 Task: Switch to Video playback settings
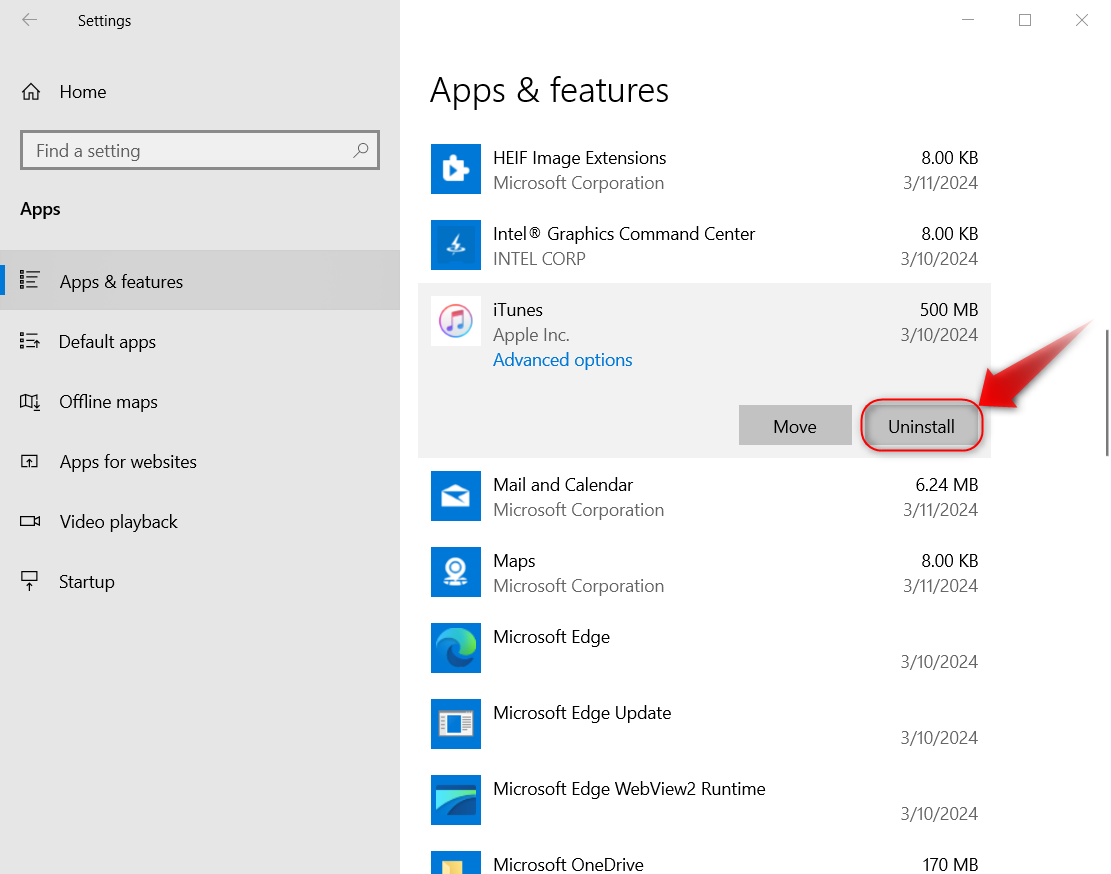click(200, 521)
